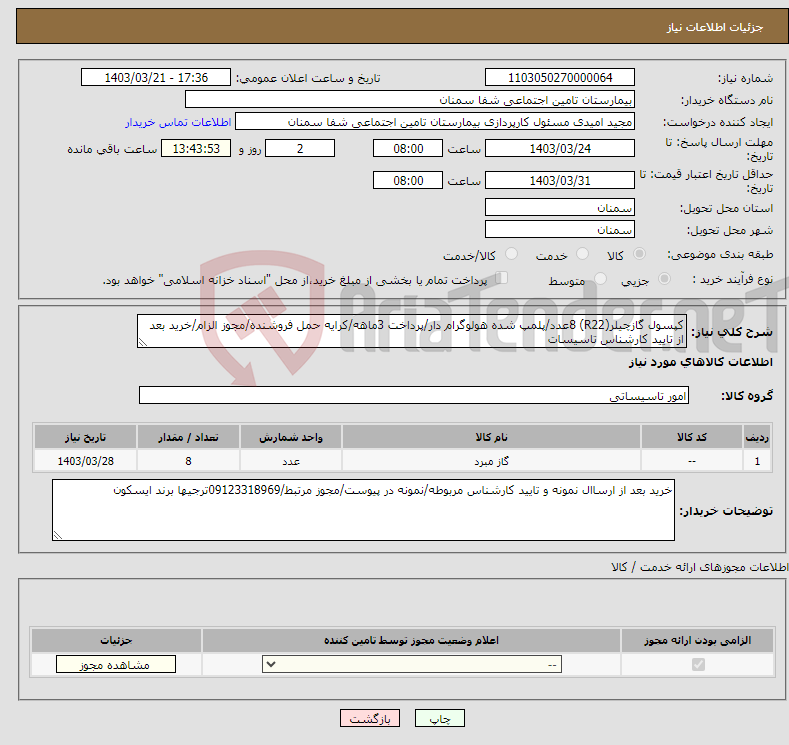The image size is (789, 745).
Task: Click the بازگشت back button
Action: pyautogui.click(x=370, y=719)
